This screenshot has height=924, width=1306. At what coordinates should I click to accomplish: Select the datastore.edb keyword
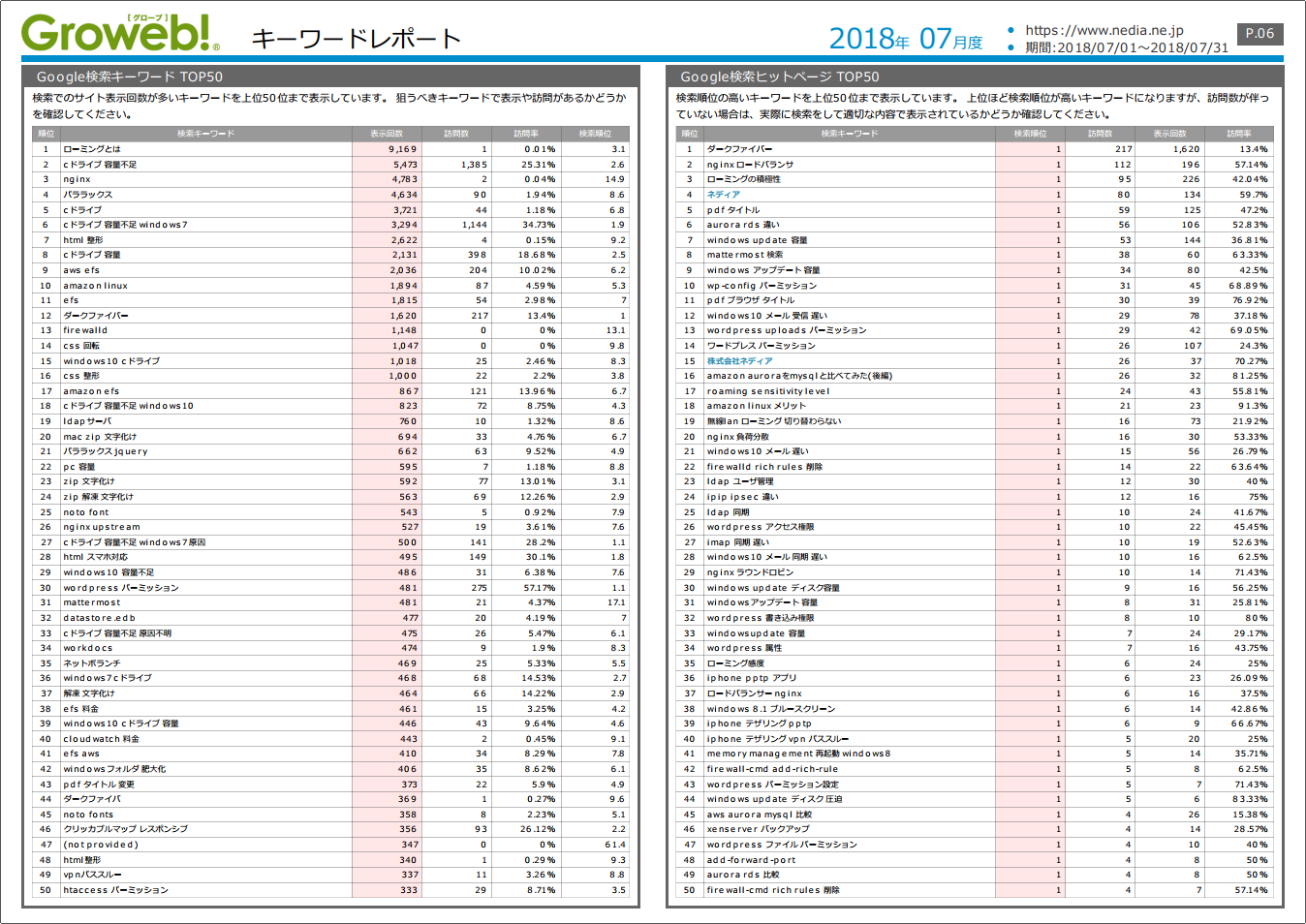100,618
